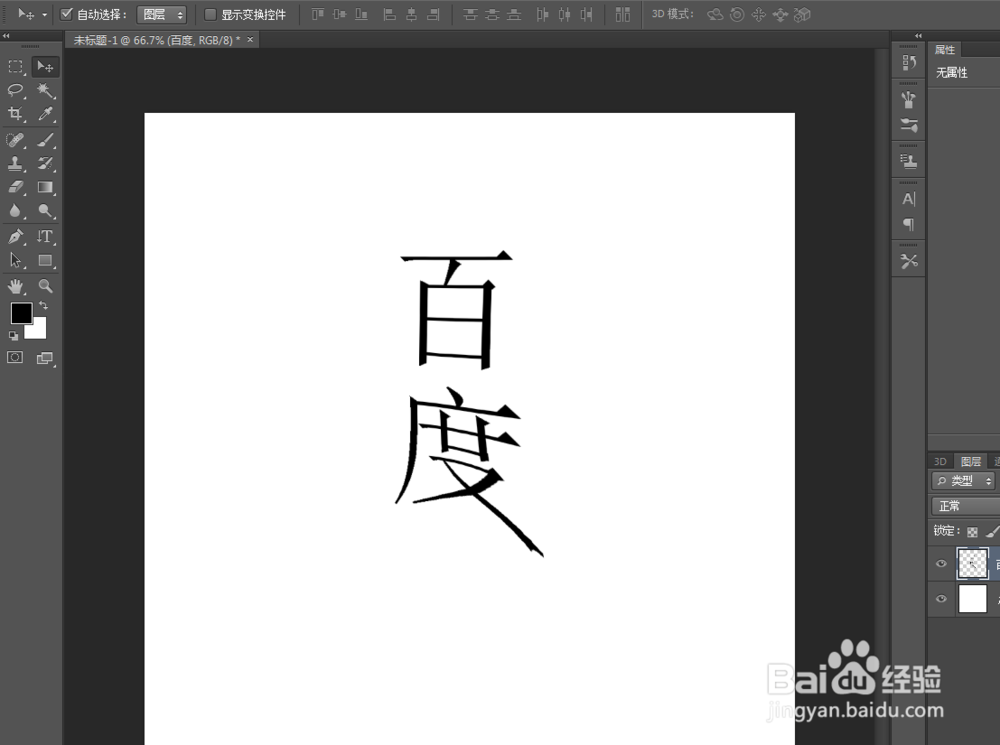Align vertical centers of layers
Screen dimensions: 1000x745
click(x=339, y=14)
